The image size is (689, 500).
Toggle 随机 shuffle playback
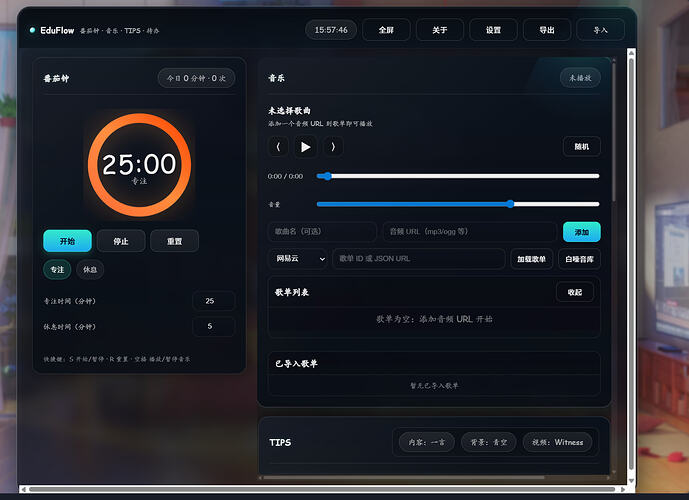(x=581, y=147)
